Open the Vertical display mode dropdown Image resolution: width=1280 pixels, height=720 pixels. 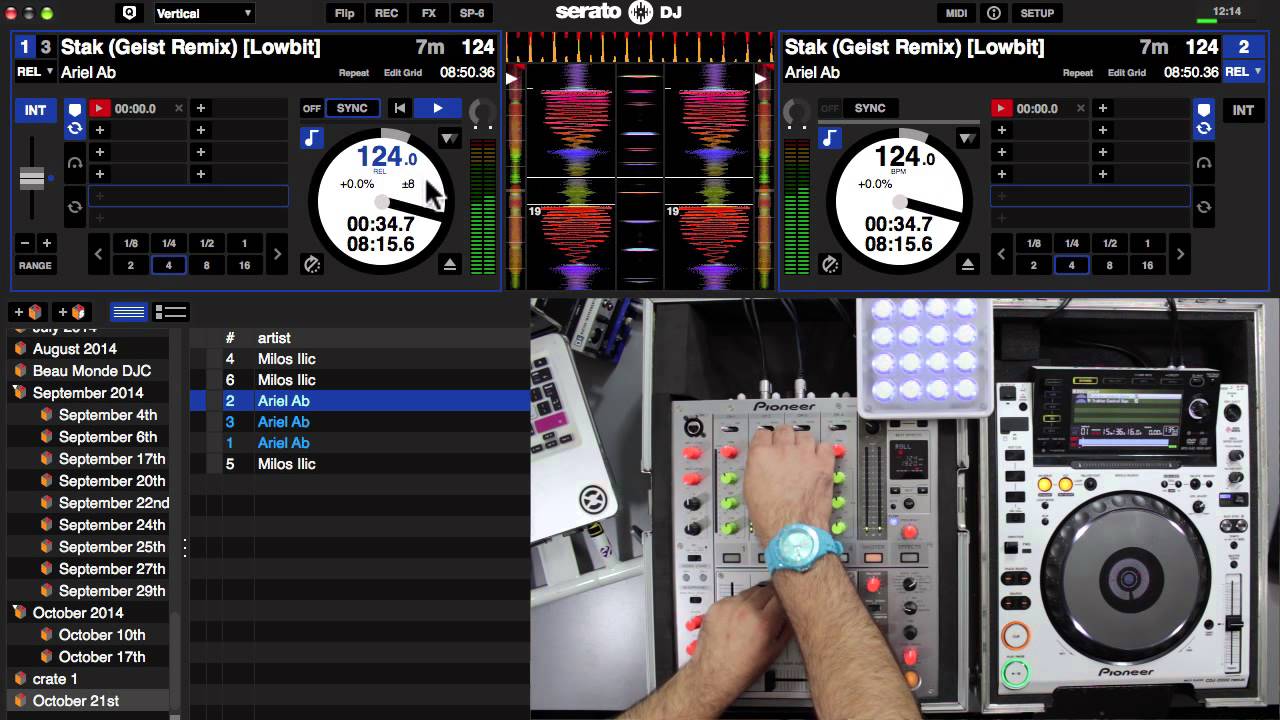(x=204, y=13)
